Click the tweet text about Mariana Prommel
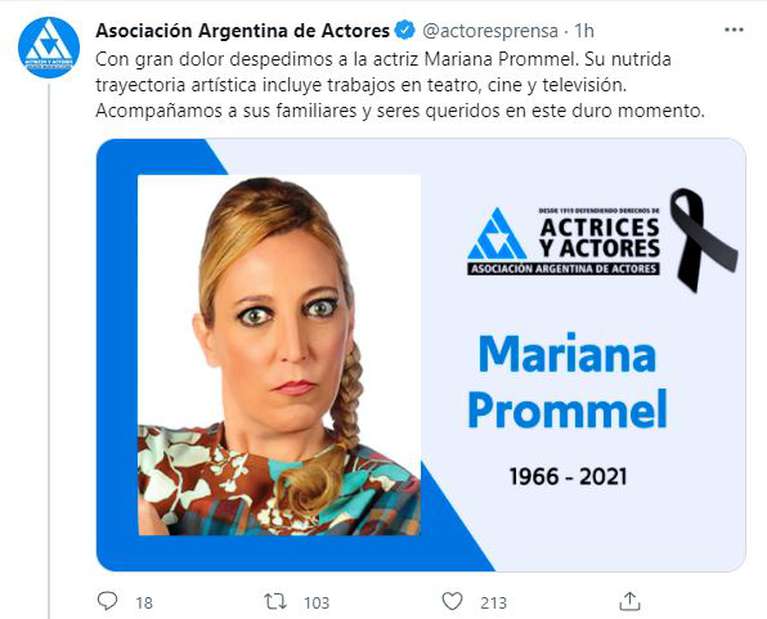Screen dimensions: 767x619 coord(400,85)
